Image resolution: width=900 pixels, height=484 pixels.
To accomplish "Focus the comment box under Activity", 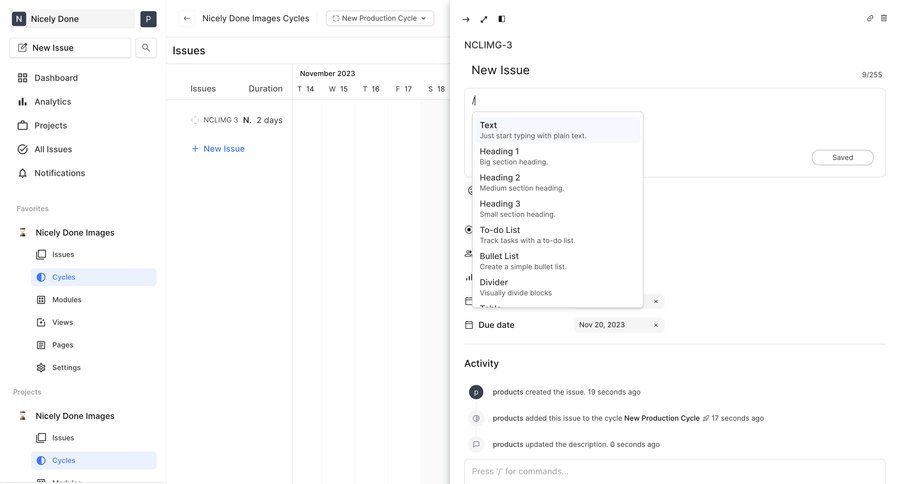I will pos(674,471).
